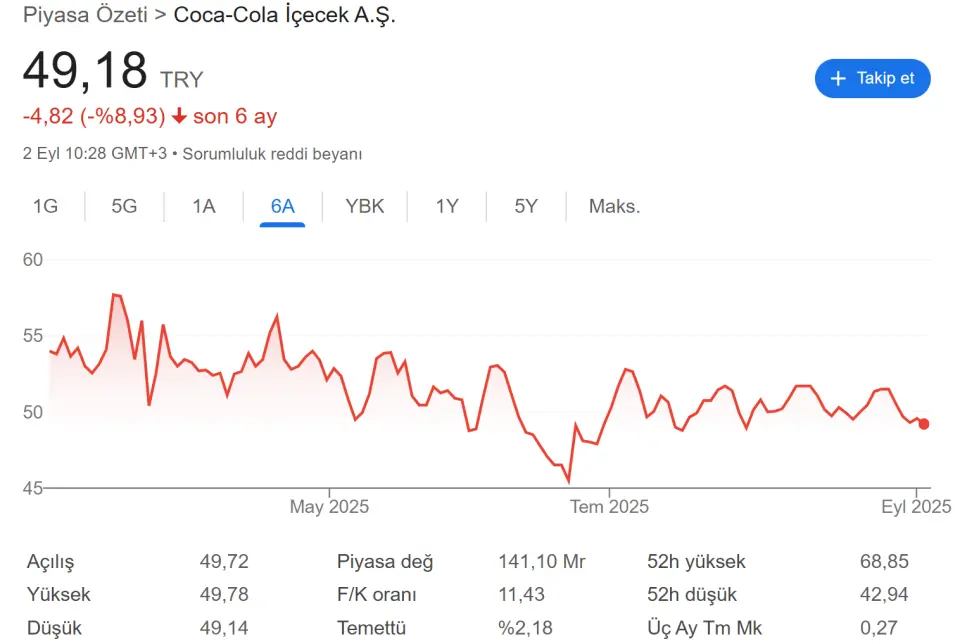Image resolution: width=960 pixels, height=644 pixels.
Task: Click the red current price dot on chart
Action: coord(923,424)
